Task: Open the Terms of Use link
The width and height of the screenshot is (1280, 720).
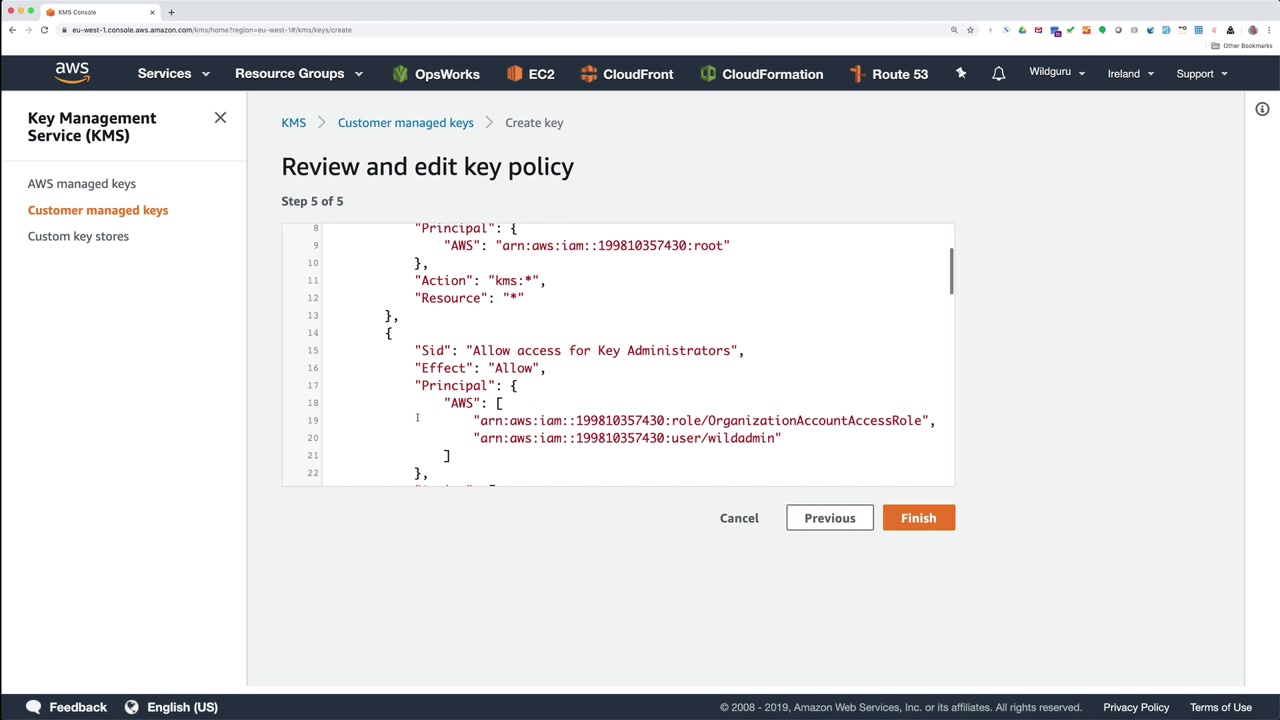Action: [x=1221, y=707]
